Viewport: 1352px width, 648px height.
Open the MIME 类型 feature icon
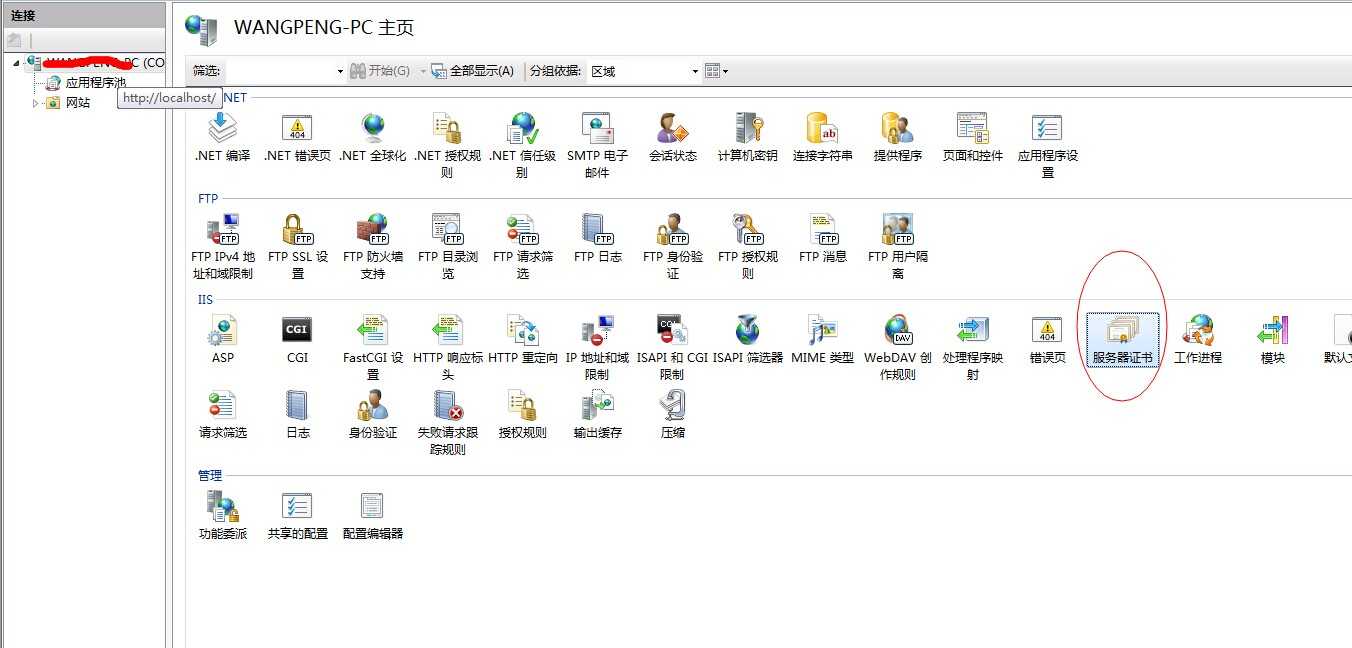tap(821, 332)
